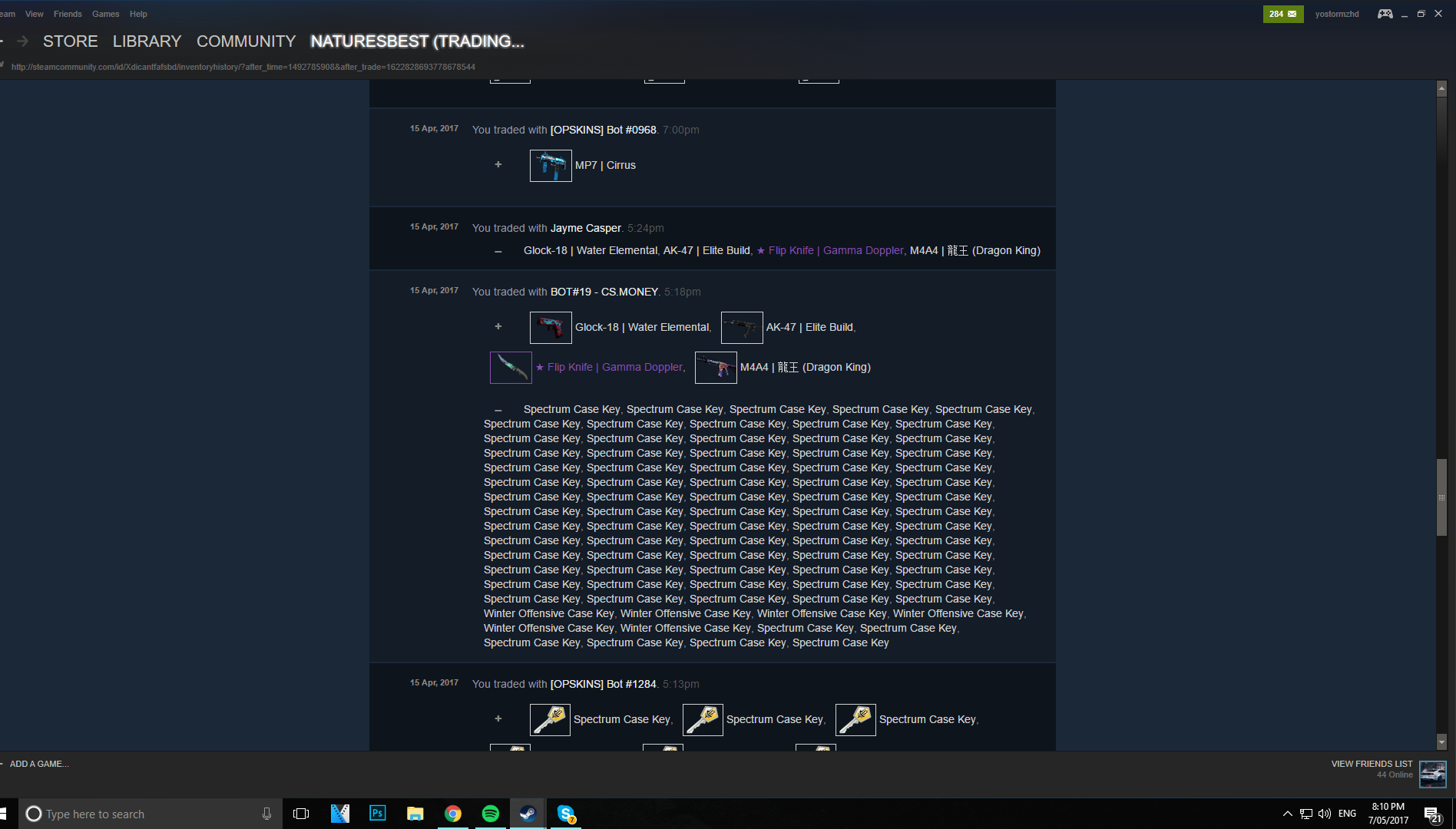The height and width of the screenshot is (829, 1456).
Task: Open the ENG language switcher
Action: [1347, 814]
